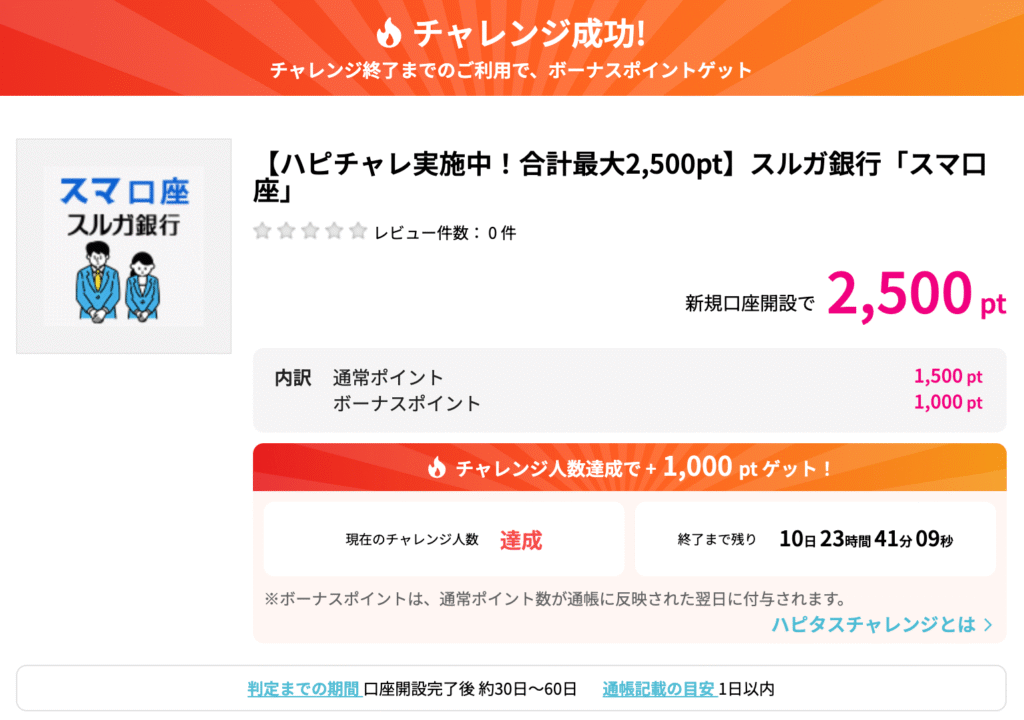
Task: Click the 終了まで残り countdown timer box
Action: (815, 539)
